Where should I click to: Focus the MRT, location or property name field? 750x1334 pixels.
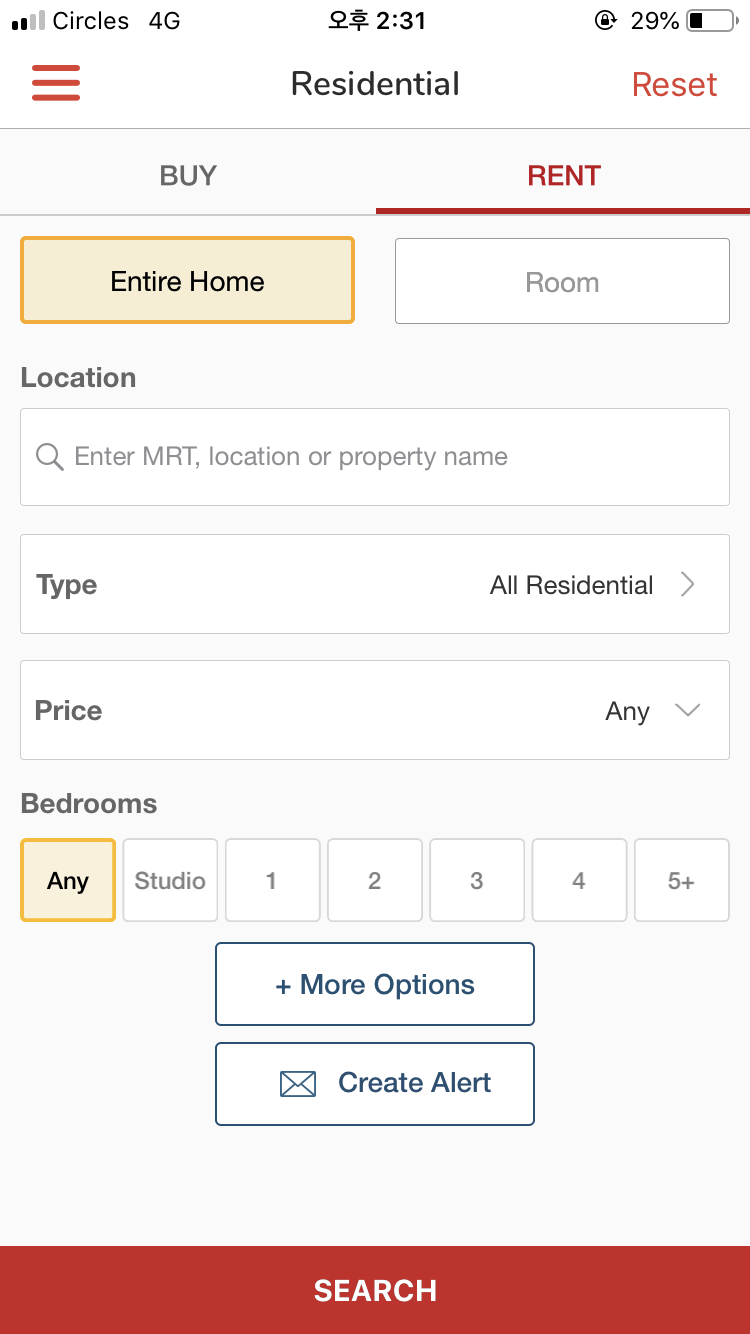click(375, 457)
